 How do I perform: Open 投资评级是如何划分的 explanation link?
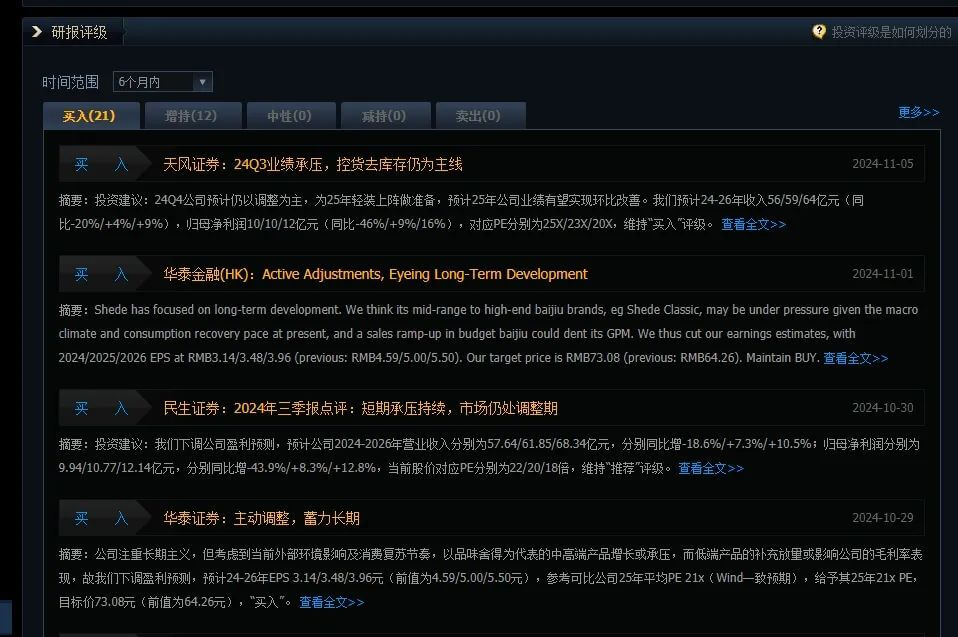[x=891, y=32]
